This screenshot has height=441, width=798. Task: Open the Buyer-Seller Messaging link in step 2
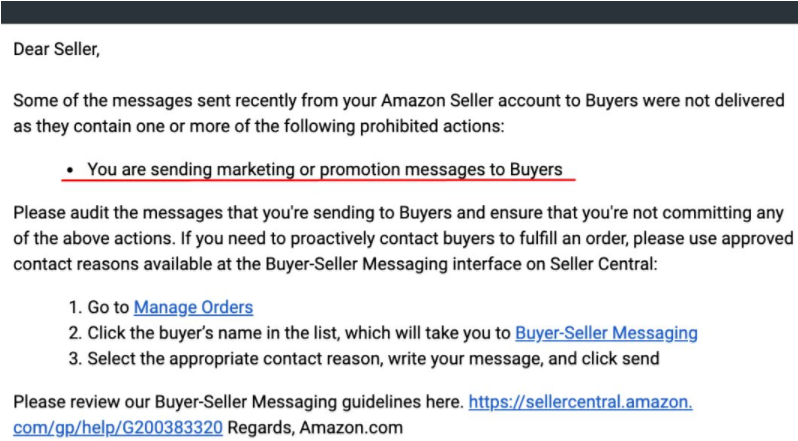tap(606, 333)
